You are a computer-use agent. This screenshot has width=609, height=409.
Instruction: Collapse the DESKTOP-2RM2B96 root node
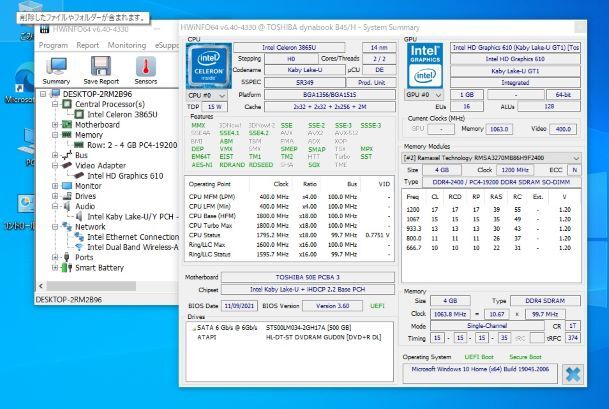pos(43,94)
